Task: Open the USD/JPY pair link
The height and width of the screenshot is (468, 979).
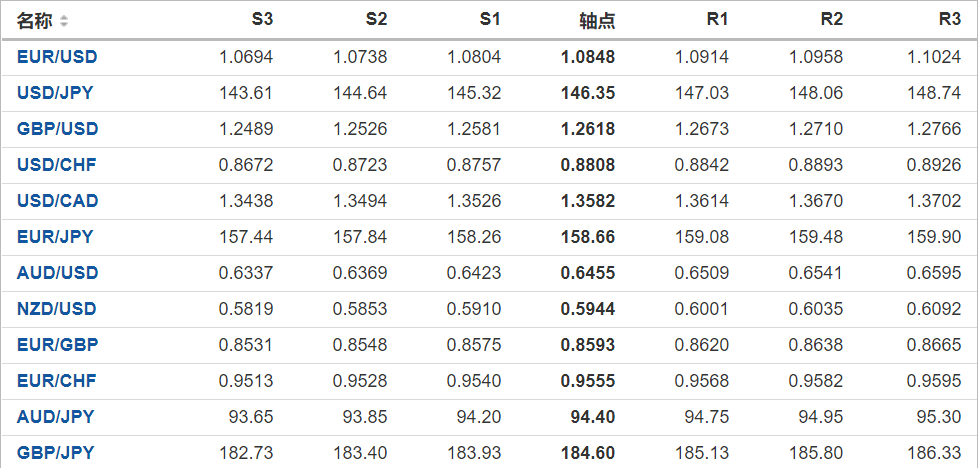Action: pyautogui.click(x=56, y=93)
